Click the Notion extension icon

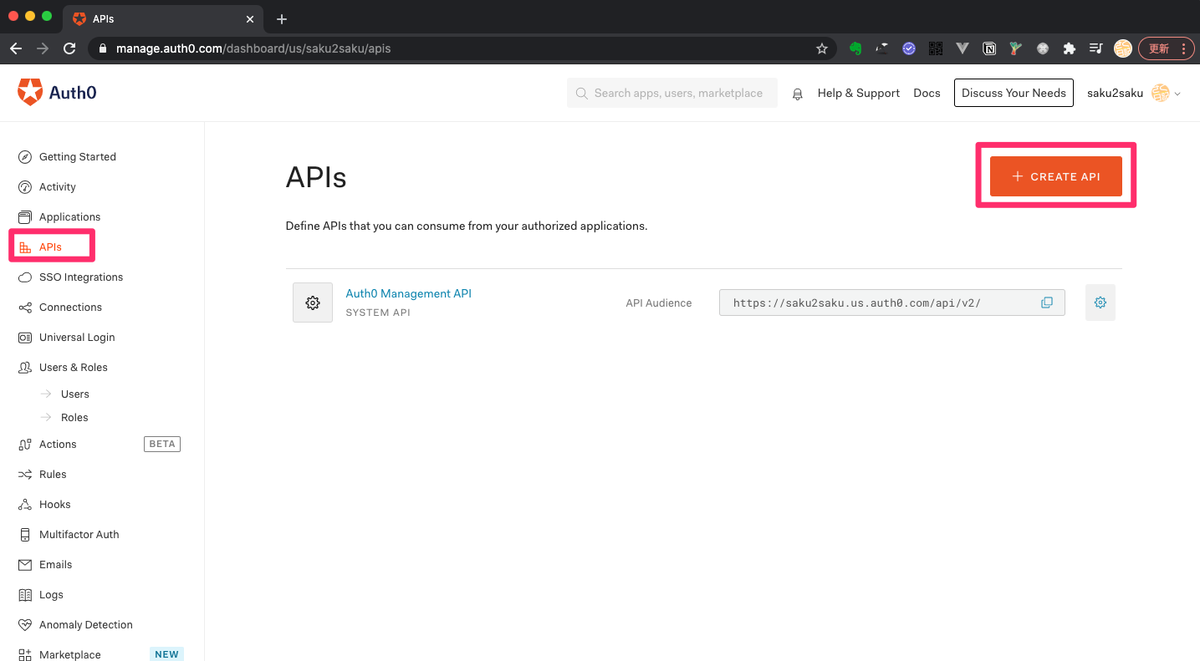click(989, 48)
